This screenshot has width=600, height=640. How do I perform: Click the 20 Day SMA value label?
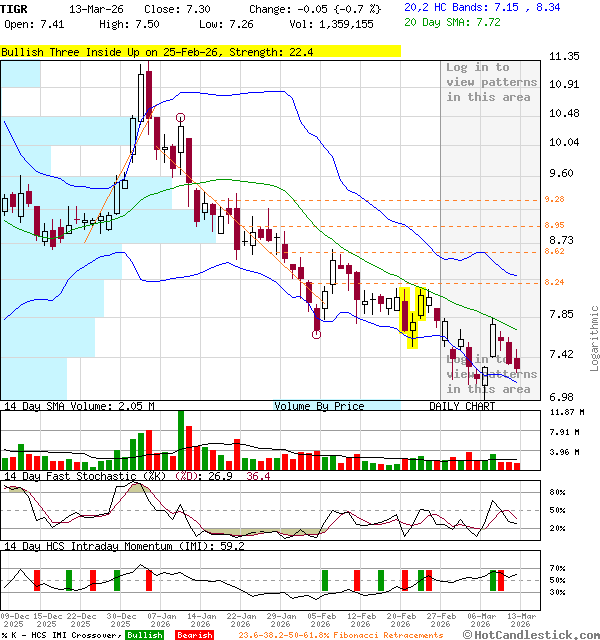(456, 21)
